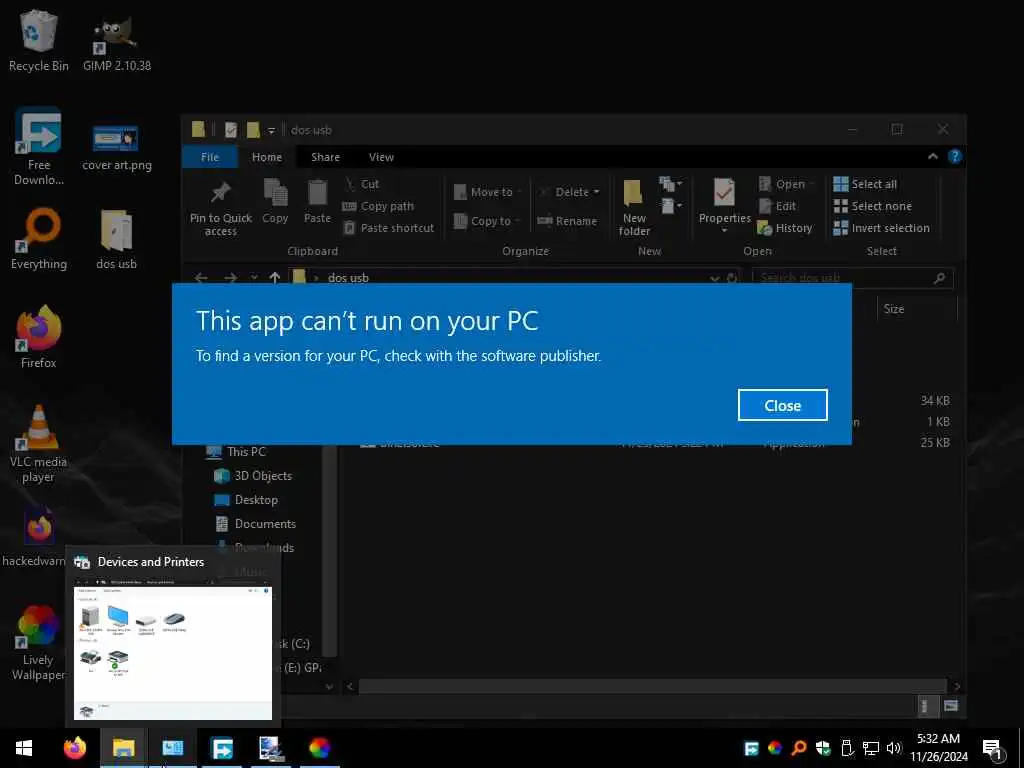Image resolution: width=1024 pixels, height=768 pixels.
Task: Open the quick access toolbar customize dropdown
Action: 272,131
